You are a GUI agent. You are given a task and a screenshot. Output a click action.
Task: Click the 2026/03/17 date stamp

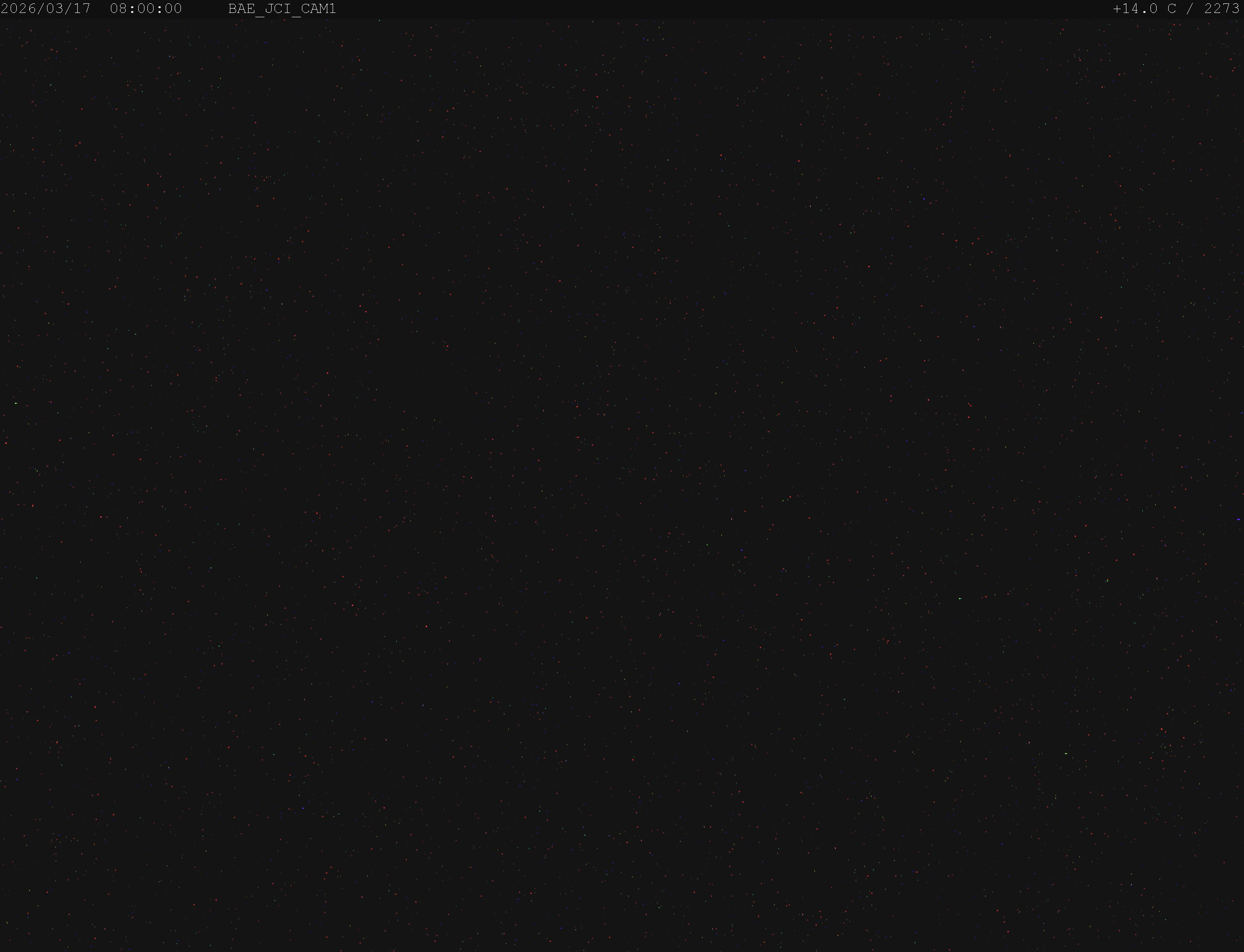click(46, 9)
